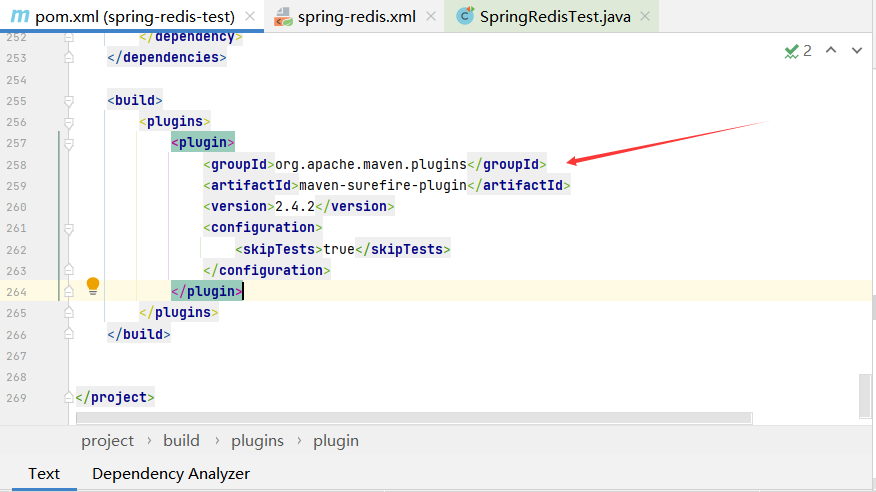This screenshot has width=876, height=492.
Task: Click fold marker at line 263 configuration end
Action: coord(69,270)
